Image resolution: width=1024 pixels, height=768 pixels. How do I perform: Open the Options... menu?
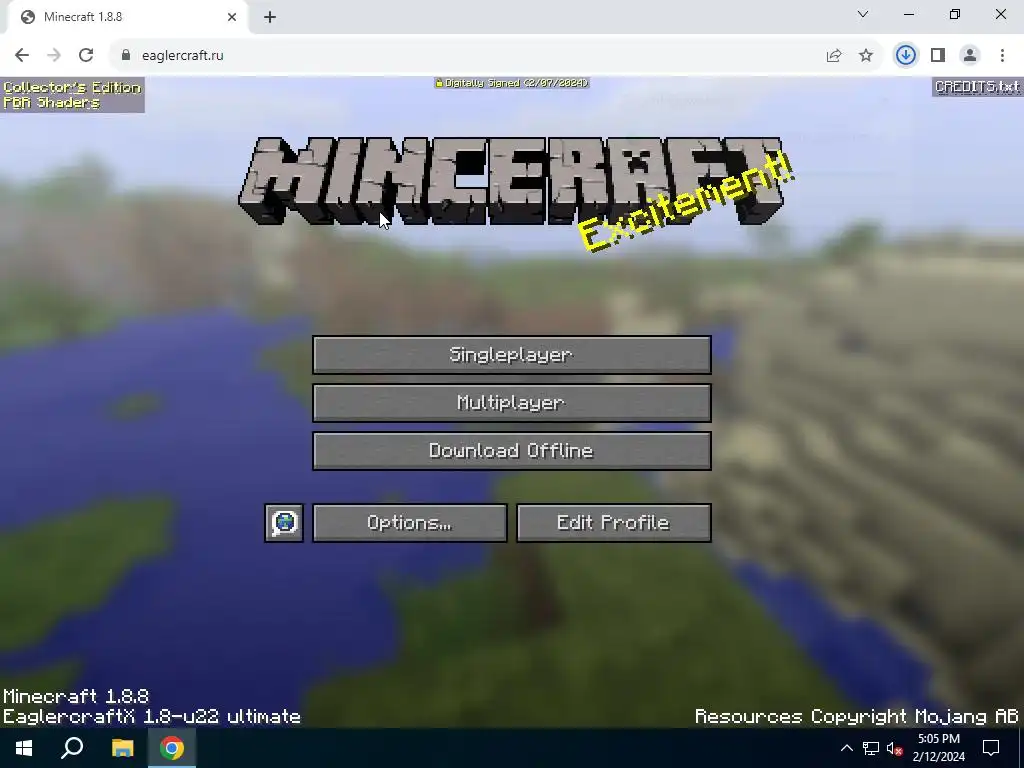click(409, 522)
